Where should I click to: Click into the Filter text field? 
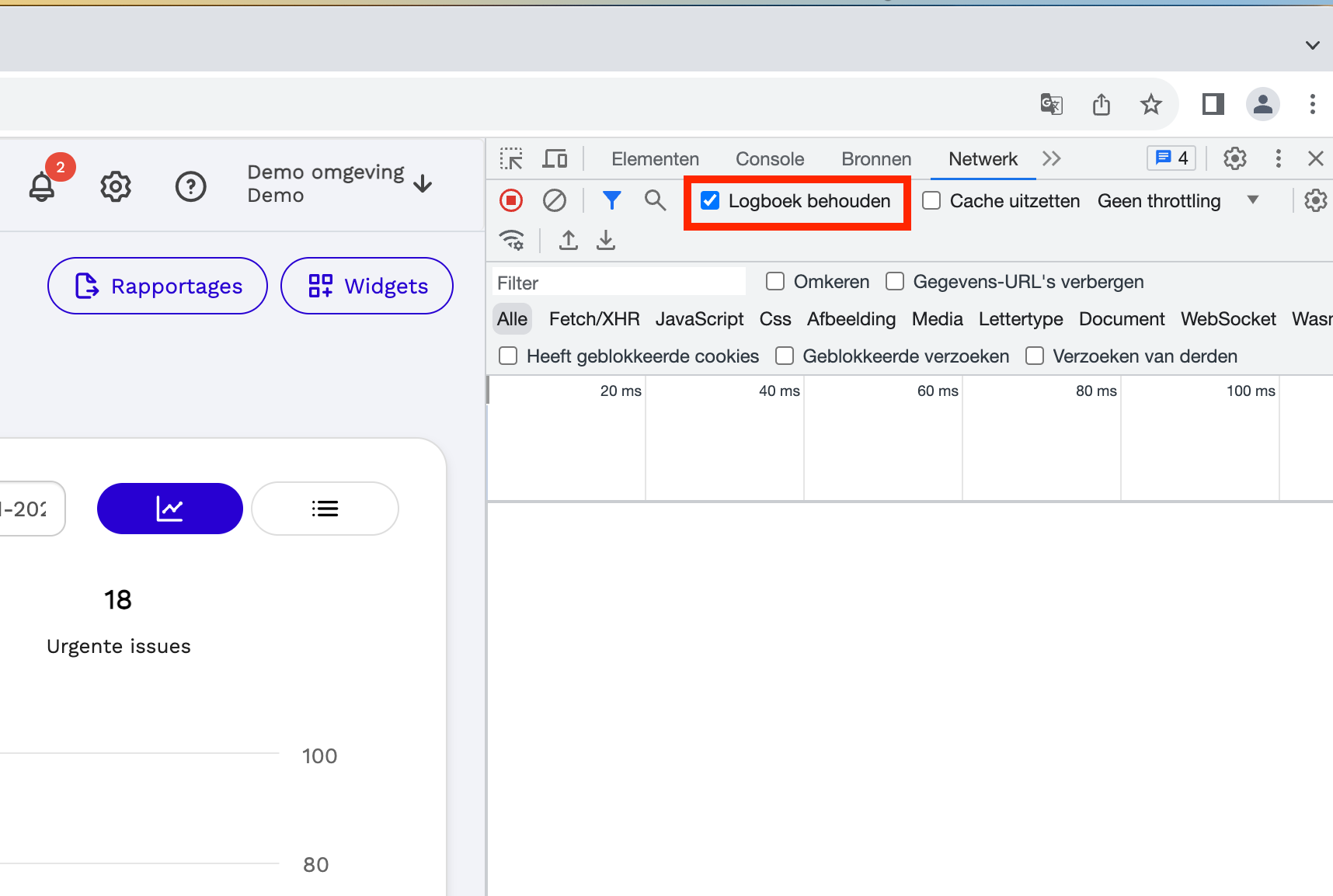coord(619,283)
